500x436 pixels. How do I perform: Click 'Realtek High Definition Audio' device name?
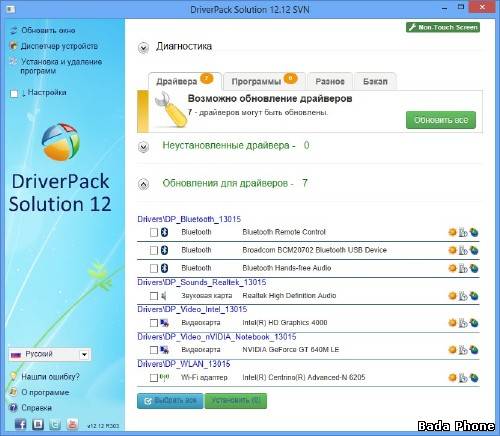coord(289,296)
